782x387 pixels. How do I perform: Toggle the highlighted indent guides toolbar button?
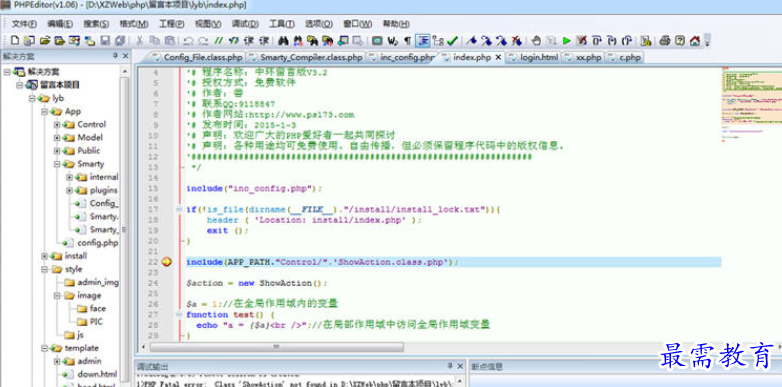(423, 40)
